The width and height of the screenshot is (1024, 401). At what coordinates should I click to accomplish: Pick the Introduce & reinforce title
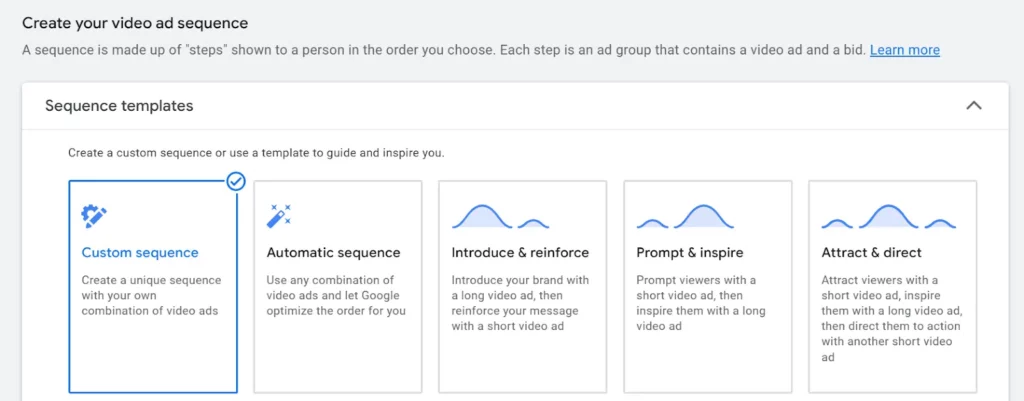click(520, 253)
